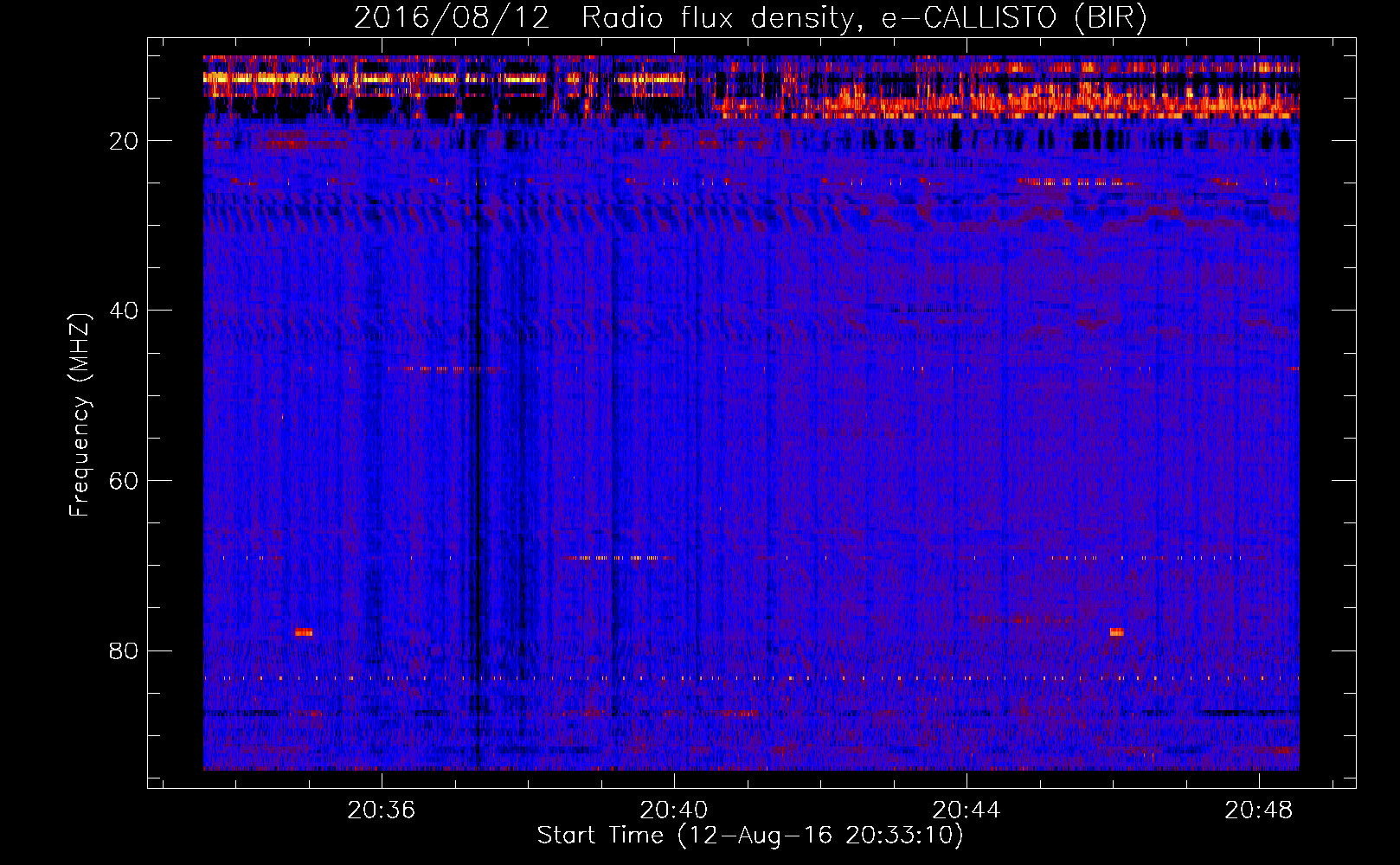
Task: Click the plot title "Radio flux density, e-CALLISTO (BIR)"
Action: [864, 18]
